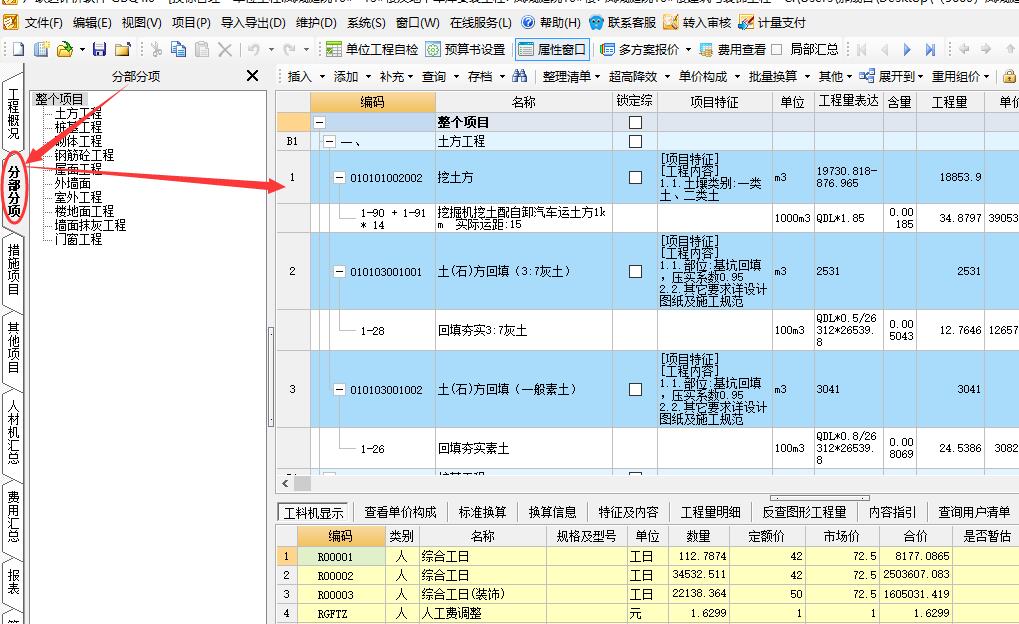
Task: Save the project with floppy icon
Action: pos(99,49)
